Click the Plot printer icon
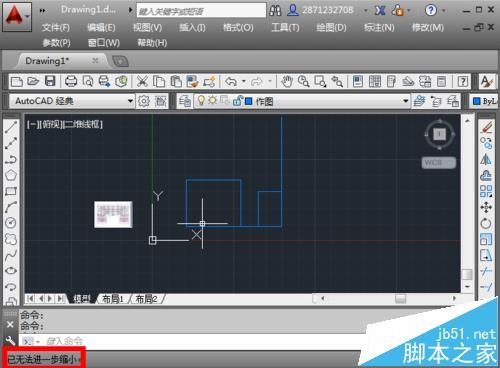 click(71, 81)
